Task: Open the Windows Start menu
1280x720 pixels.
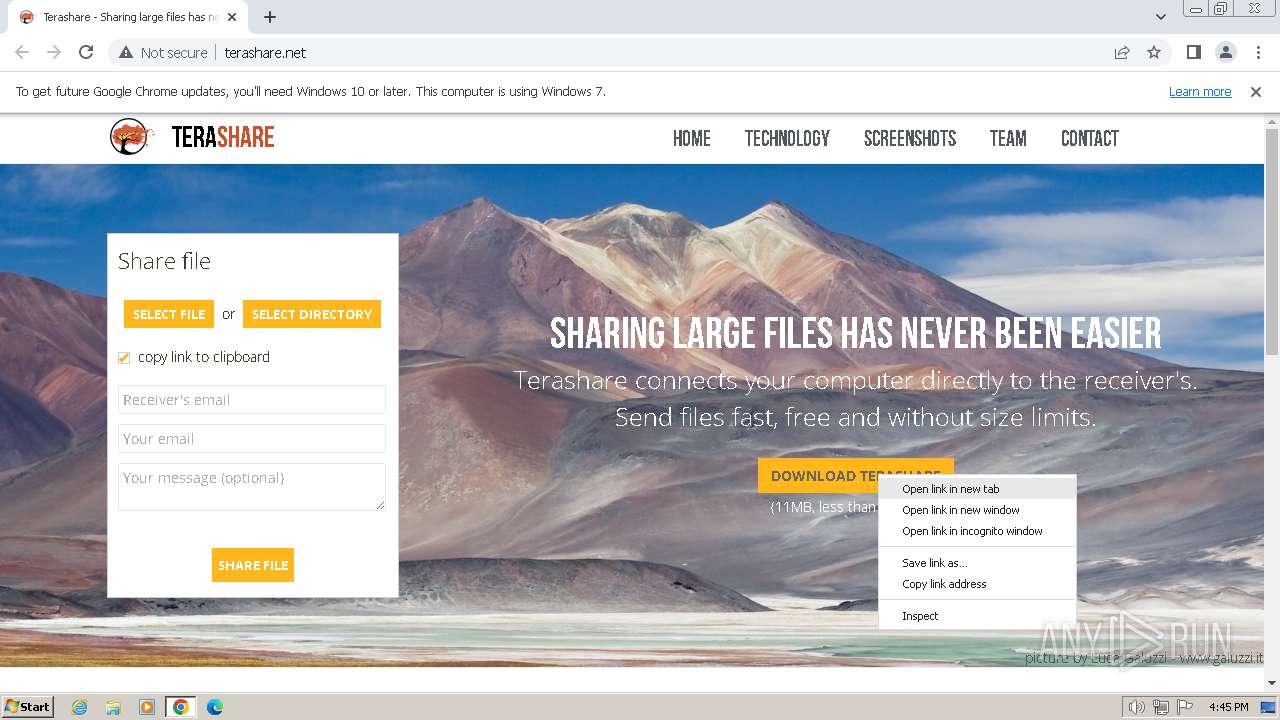Action: pyautogui.click(x=28, y=706)
